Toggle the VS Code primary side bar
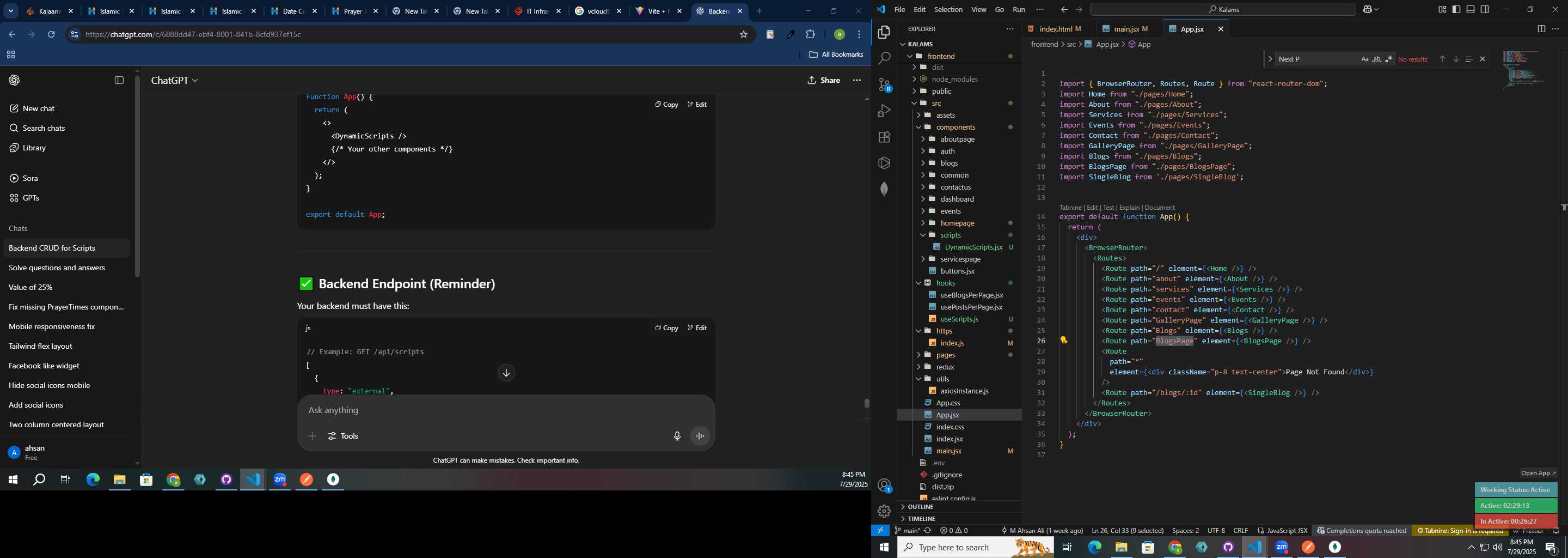This screenshot has width=1568, height=558. [1456, 9]
